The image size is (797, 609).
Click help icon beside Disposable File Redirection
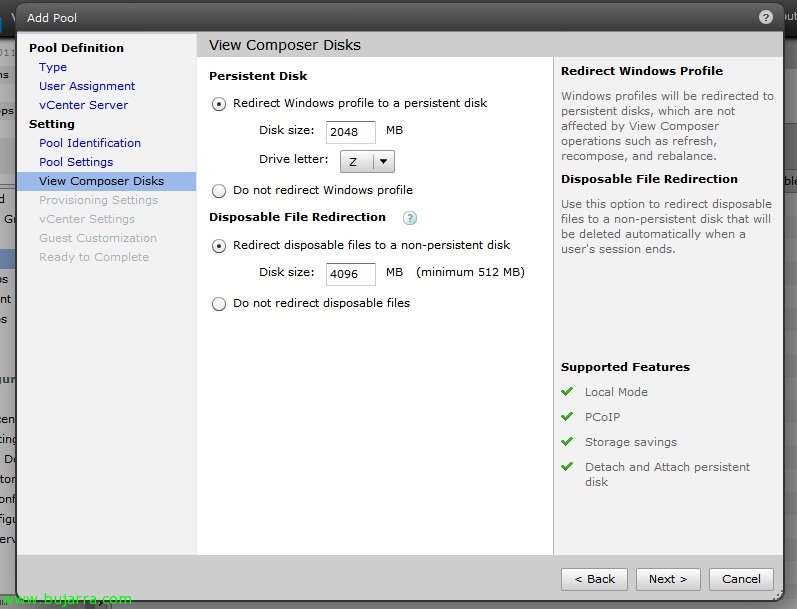tap(409, 218)
